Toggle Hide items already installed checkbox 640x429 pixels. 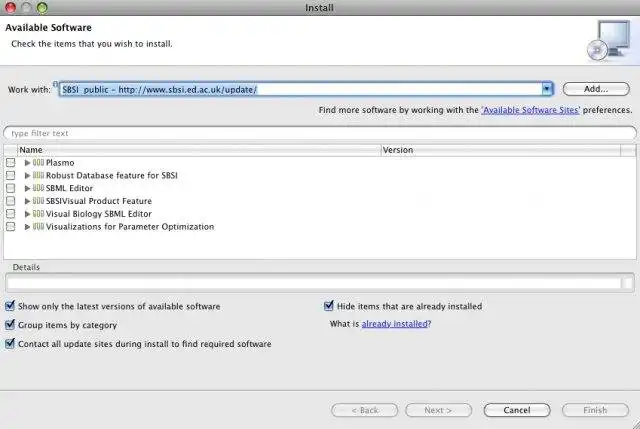[329, 306]
